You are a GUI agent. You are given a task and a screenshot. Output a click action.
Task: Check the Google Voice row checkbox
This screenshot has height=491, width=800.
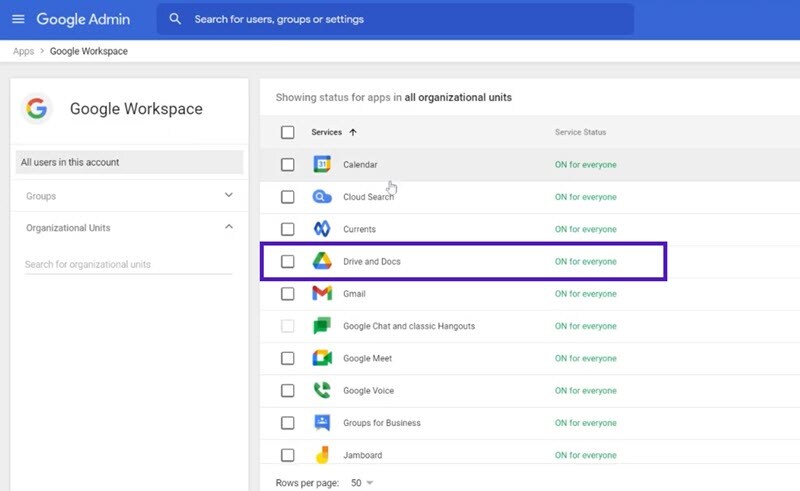coord(288,390)
